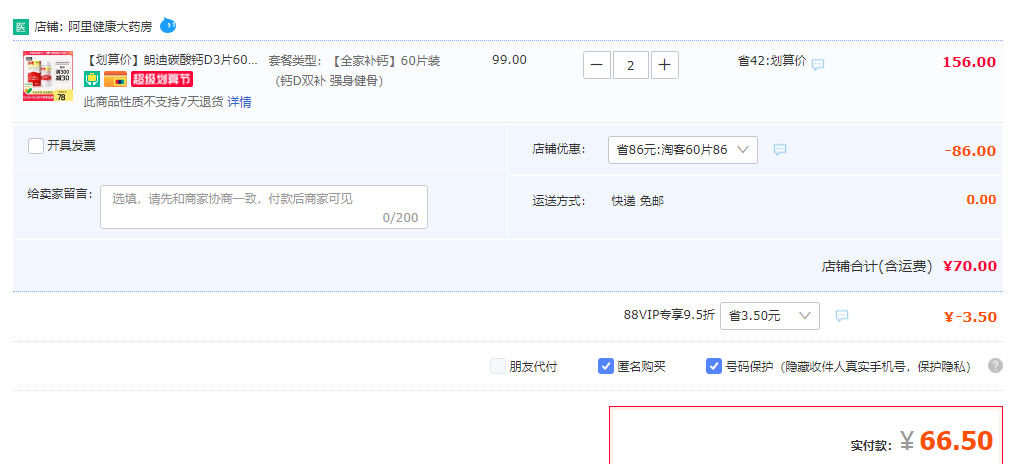Screen dimensions: 1015x464
Task: Open the calcium D3 product thumbnail
Action: (48, 76)
